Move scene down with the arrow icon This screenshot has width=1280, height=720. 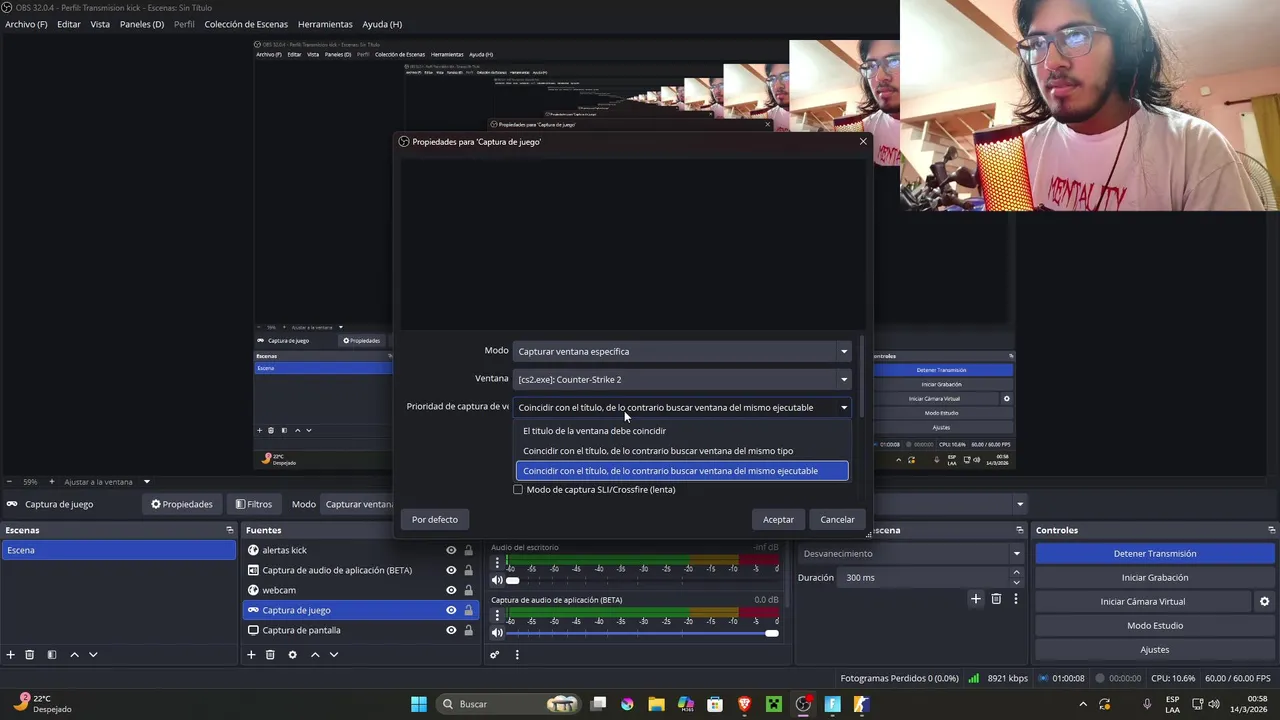pos(93,655)
